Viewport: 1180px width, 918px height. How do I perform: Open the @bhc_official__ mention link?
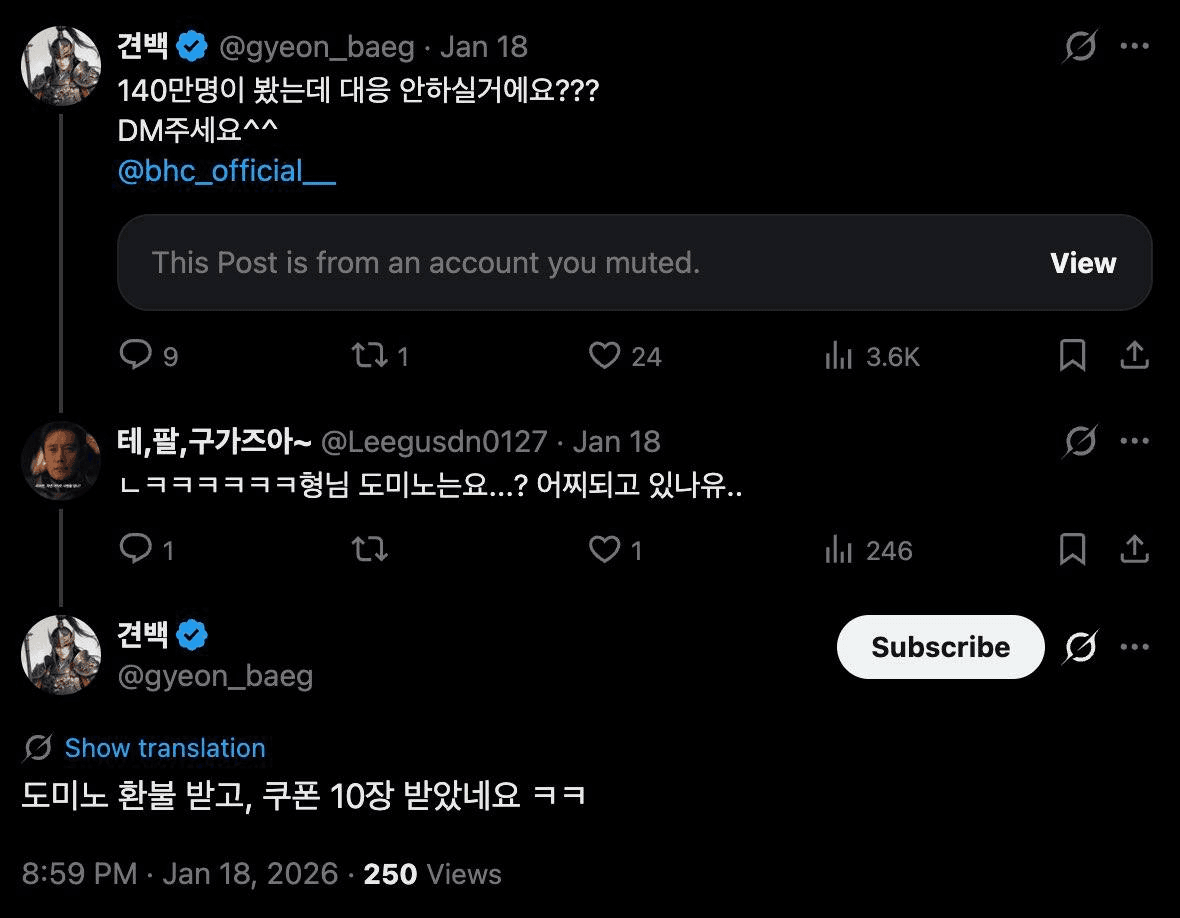coord(227,171)
